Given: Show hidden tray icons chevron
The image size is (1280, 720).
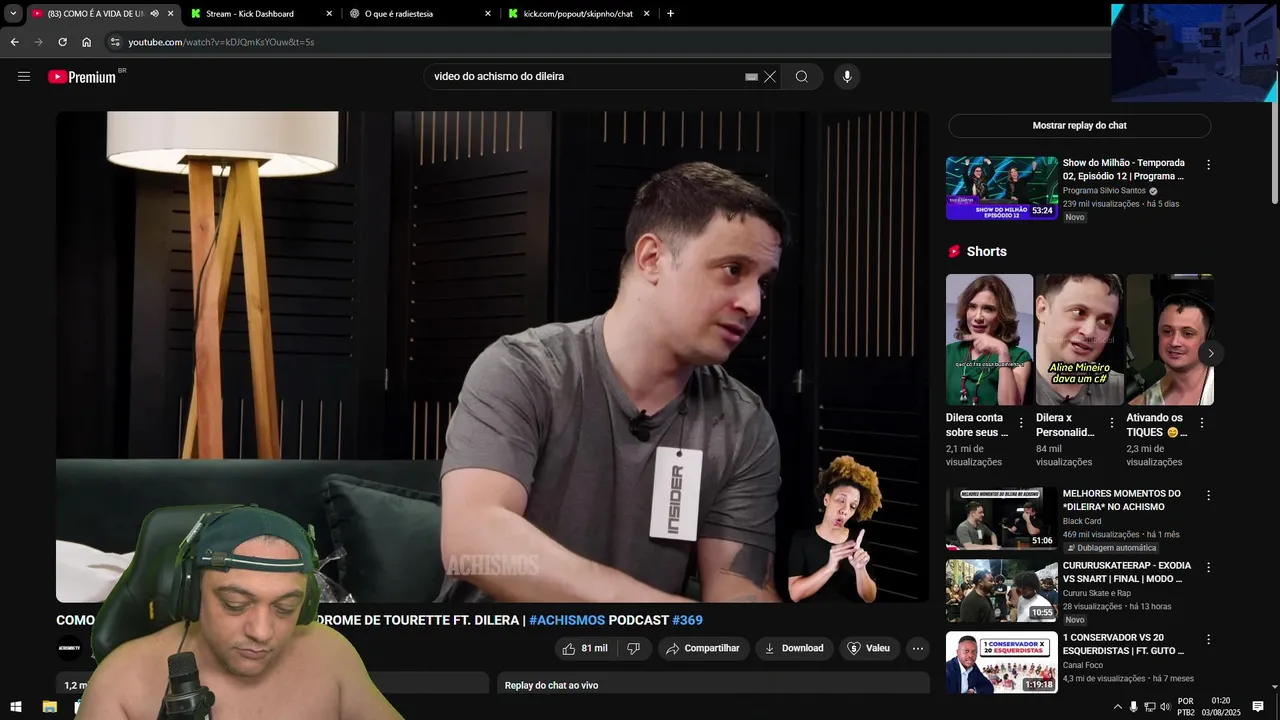Looking at the screenshot, I should tap(1117, 707).
